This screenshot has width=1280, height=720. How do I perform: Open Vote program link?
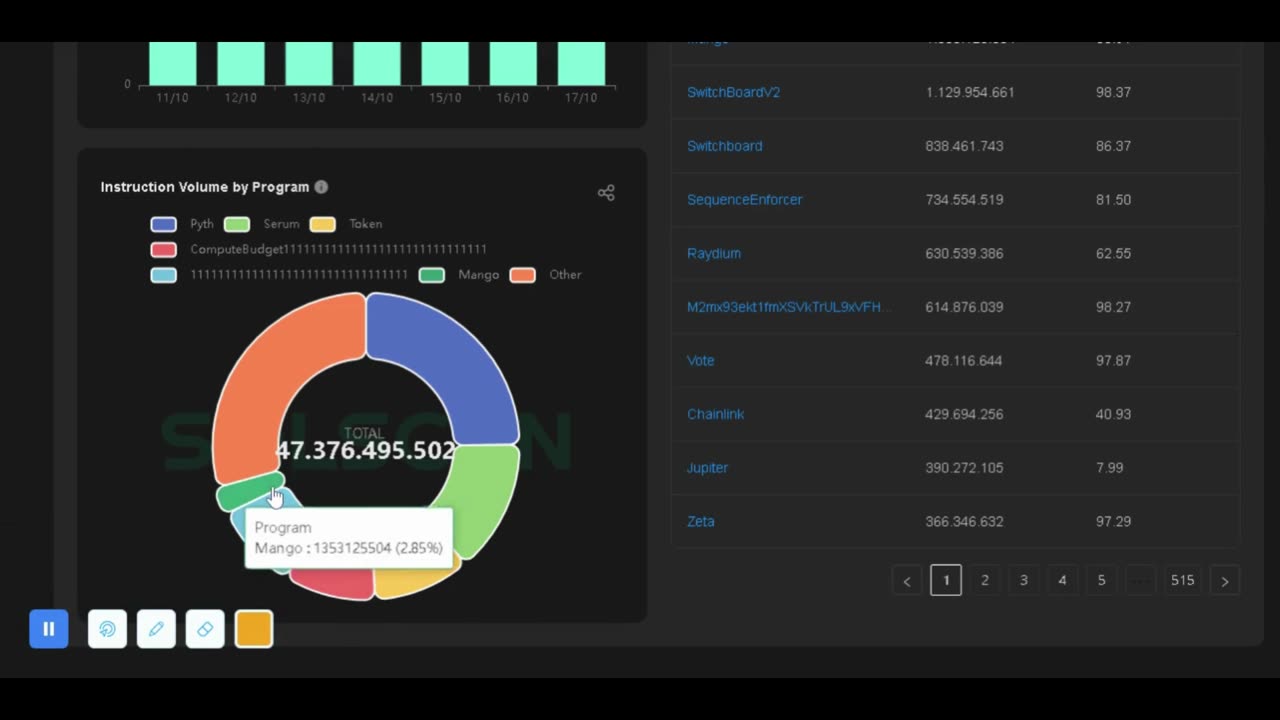(700, 361)
